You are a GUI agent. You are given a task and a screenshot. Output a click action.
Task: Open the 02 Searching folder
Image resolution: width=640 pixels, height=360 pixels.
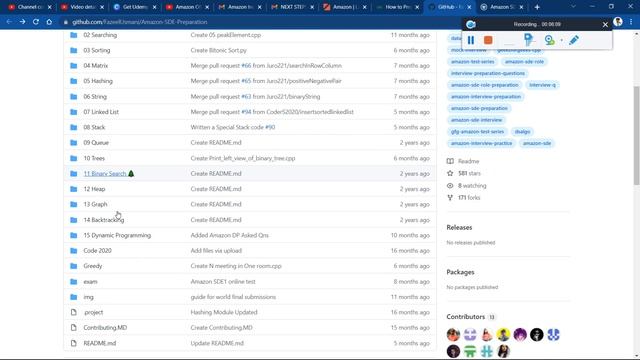pos(100,35)
